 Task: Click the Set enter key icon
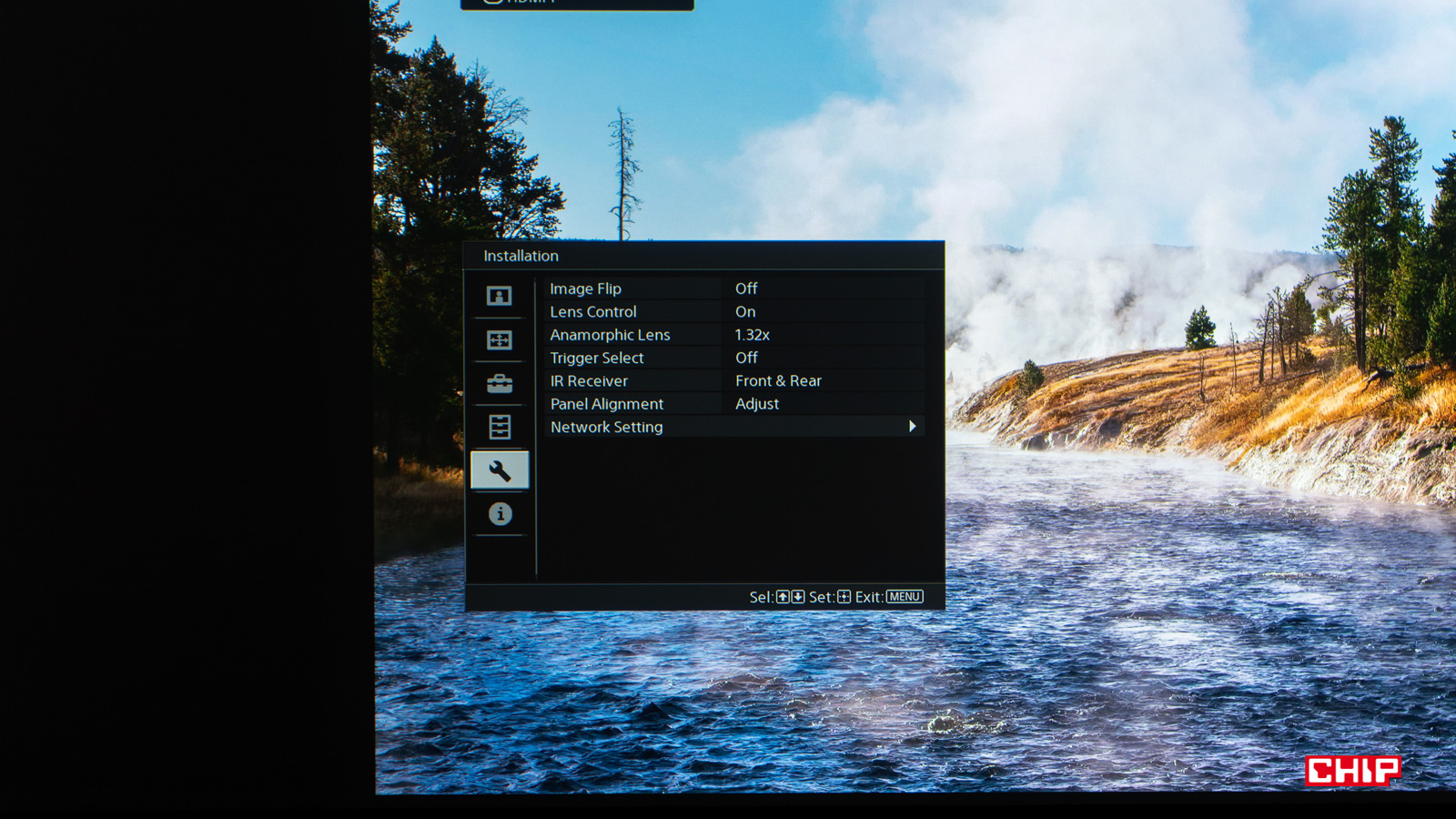[844, 597]
